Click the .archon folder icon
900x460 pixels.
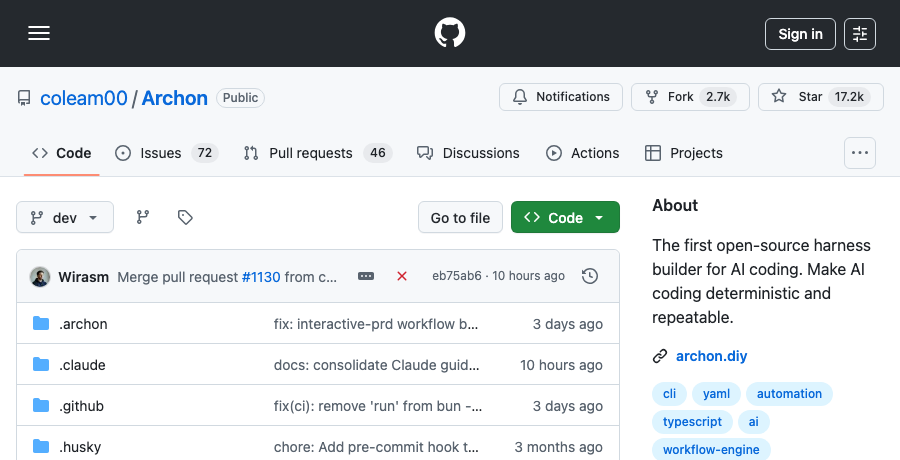[x=41, y=323]
